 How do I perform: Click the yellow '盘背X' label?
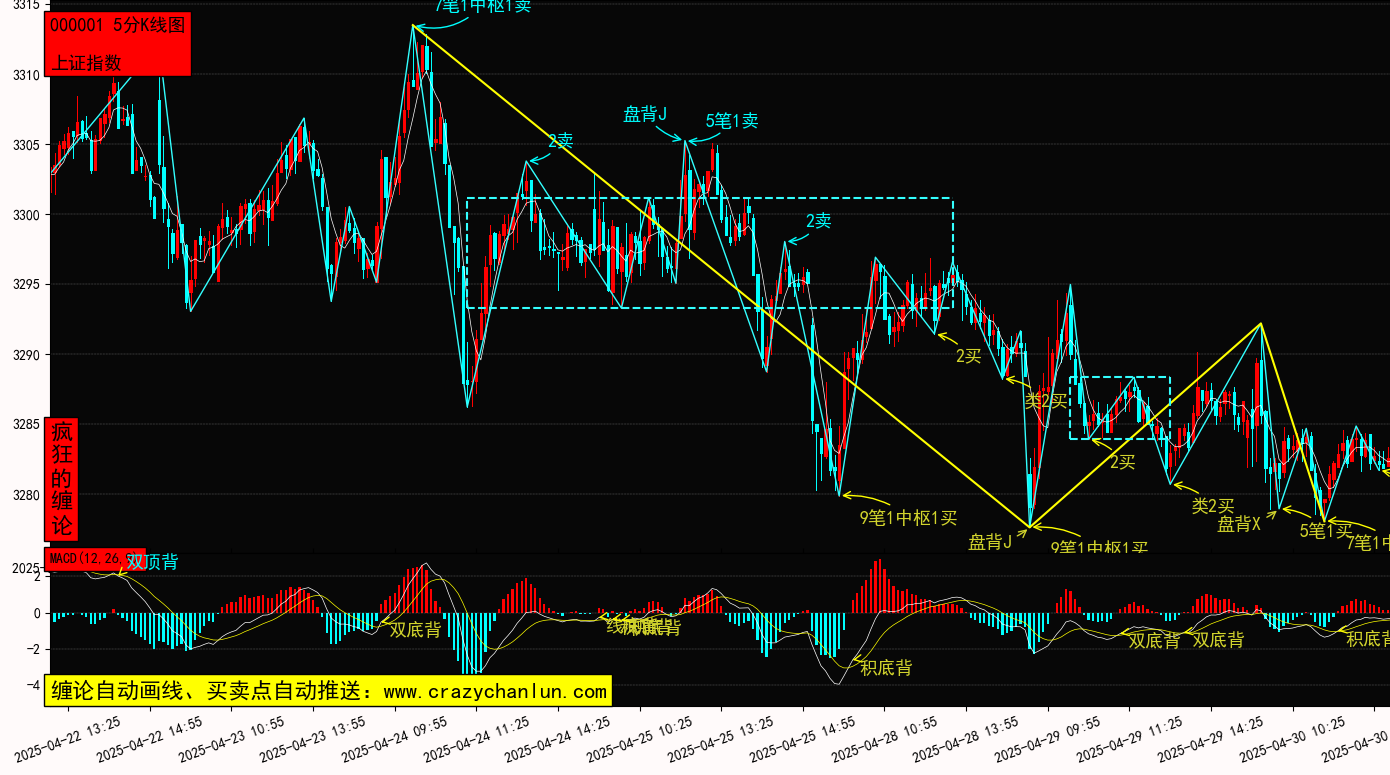pos(1239,523)
